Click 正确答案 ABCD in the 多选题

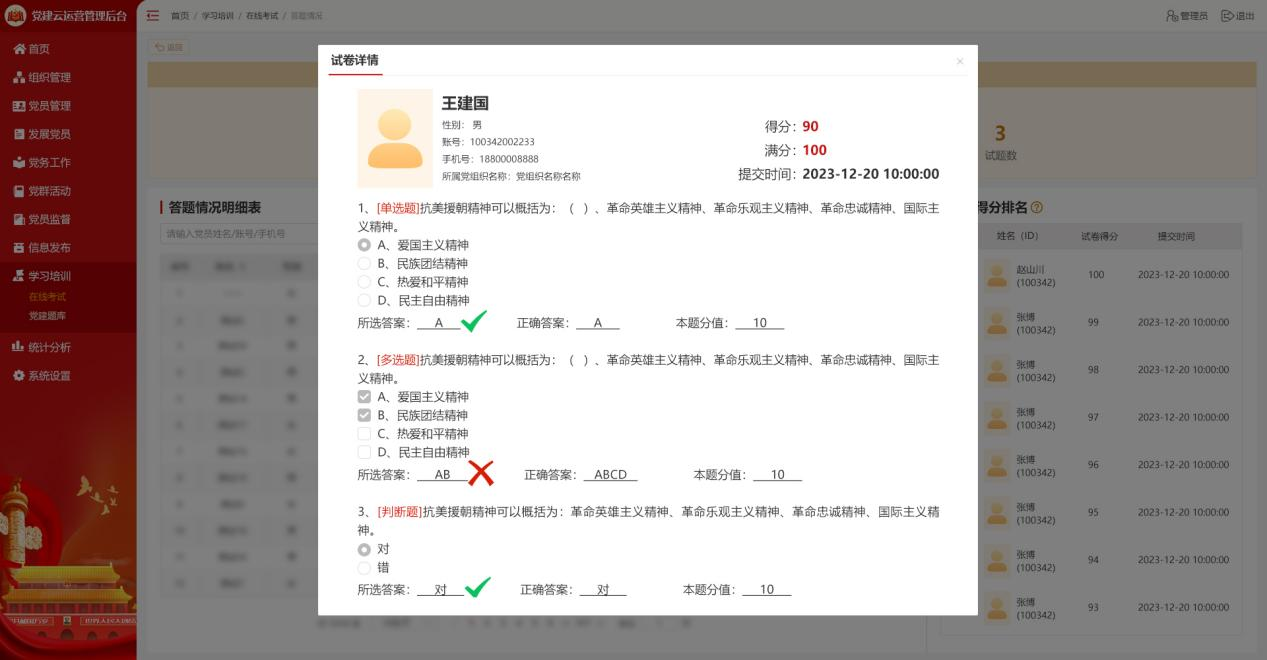pyautogui.click(x=610, y=475)
